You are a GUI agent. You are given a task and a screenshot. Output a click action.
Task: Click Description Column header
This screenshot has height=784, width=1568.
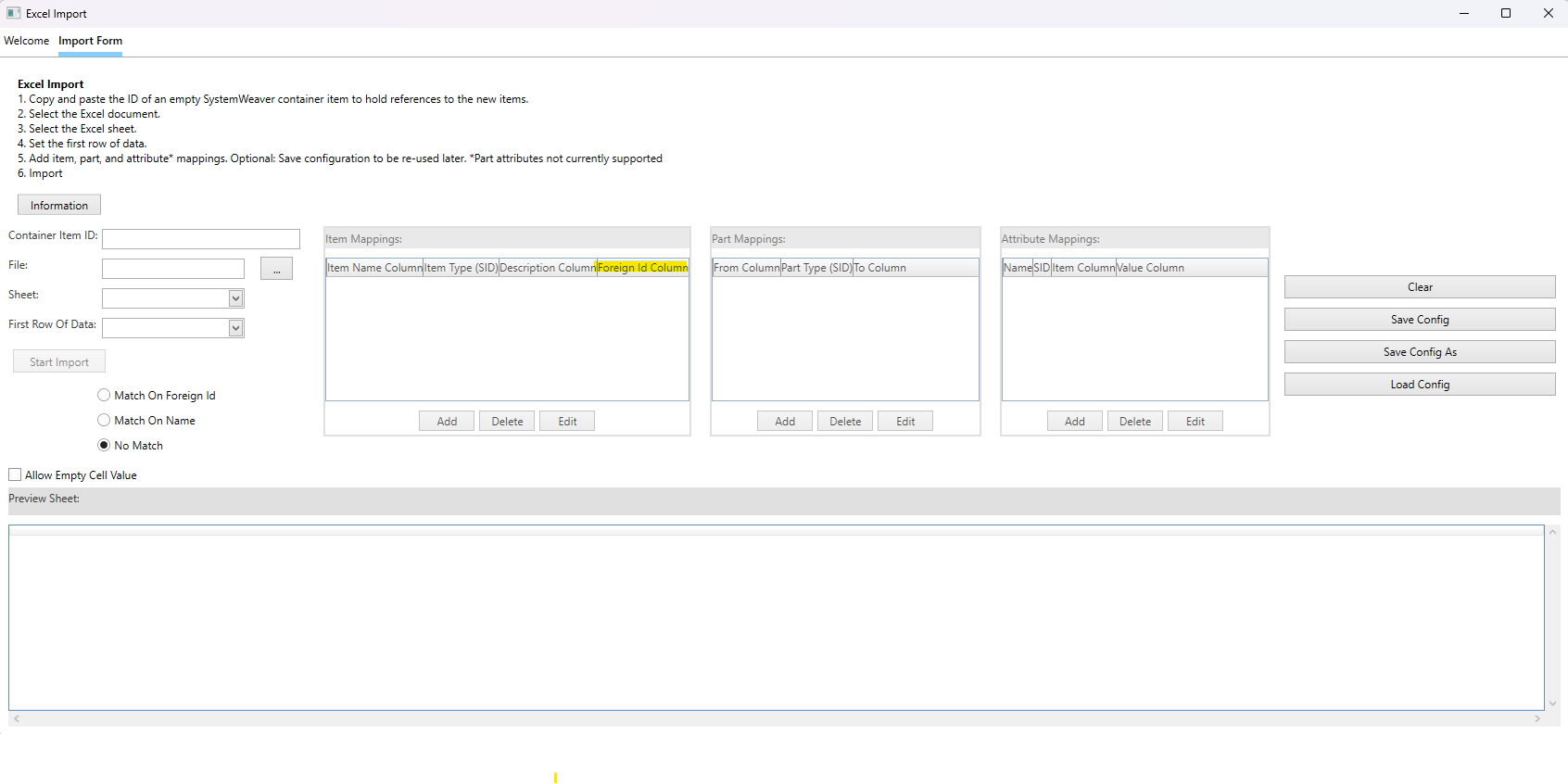tap(548, 268)
